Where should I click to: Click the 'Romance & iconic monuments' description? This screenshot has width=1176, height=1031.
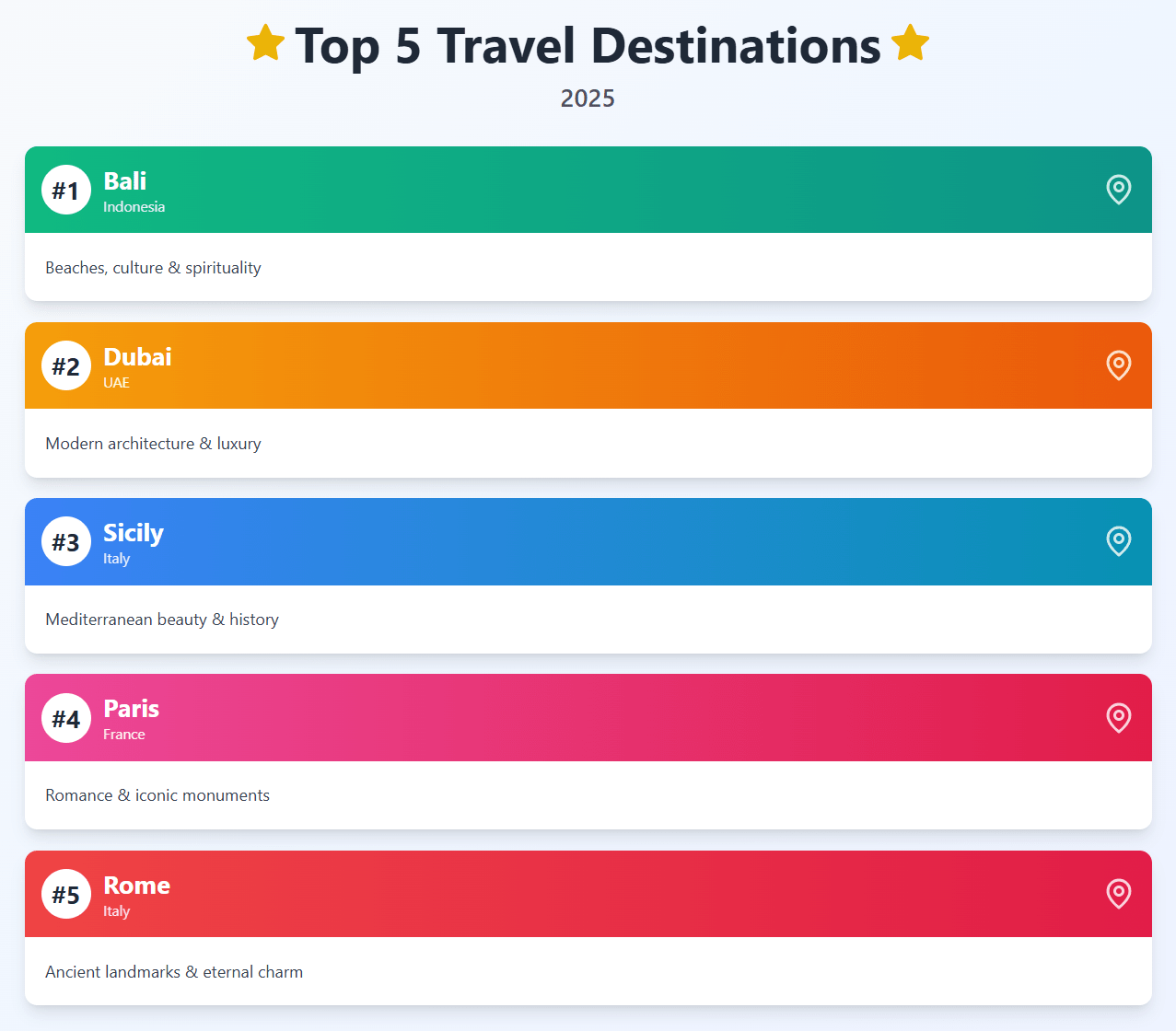[157, 795]
